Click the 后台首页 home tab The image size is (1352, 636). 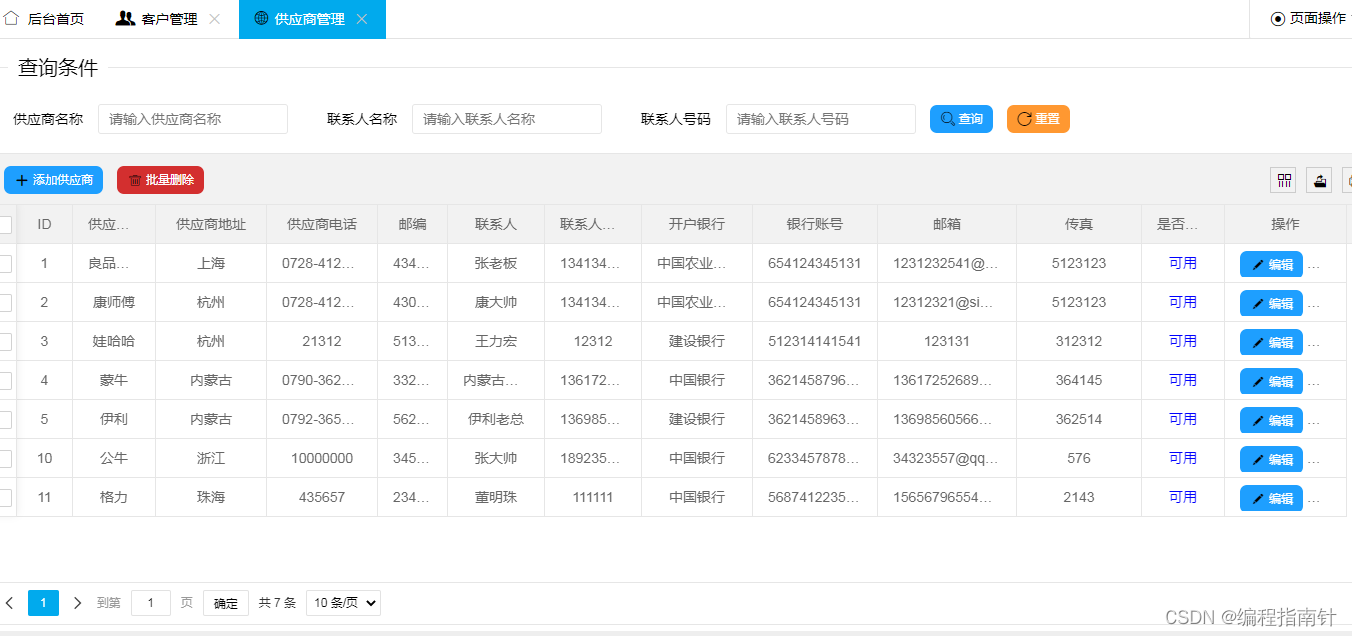(45, 19)
